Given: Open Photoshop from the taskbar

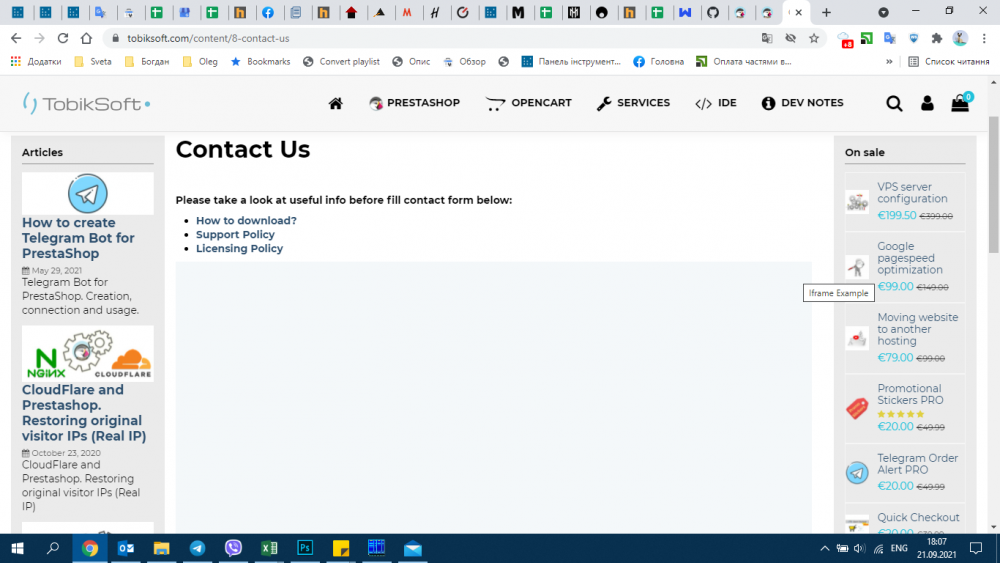Looking at the screenshot, I should coord(305,548).
